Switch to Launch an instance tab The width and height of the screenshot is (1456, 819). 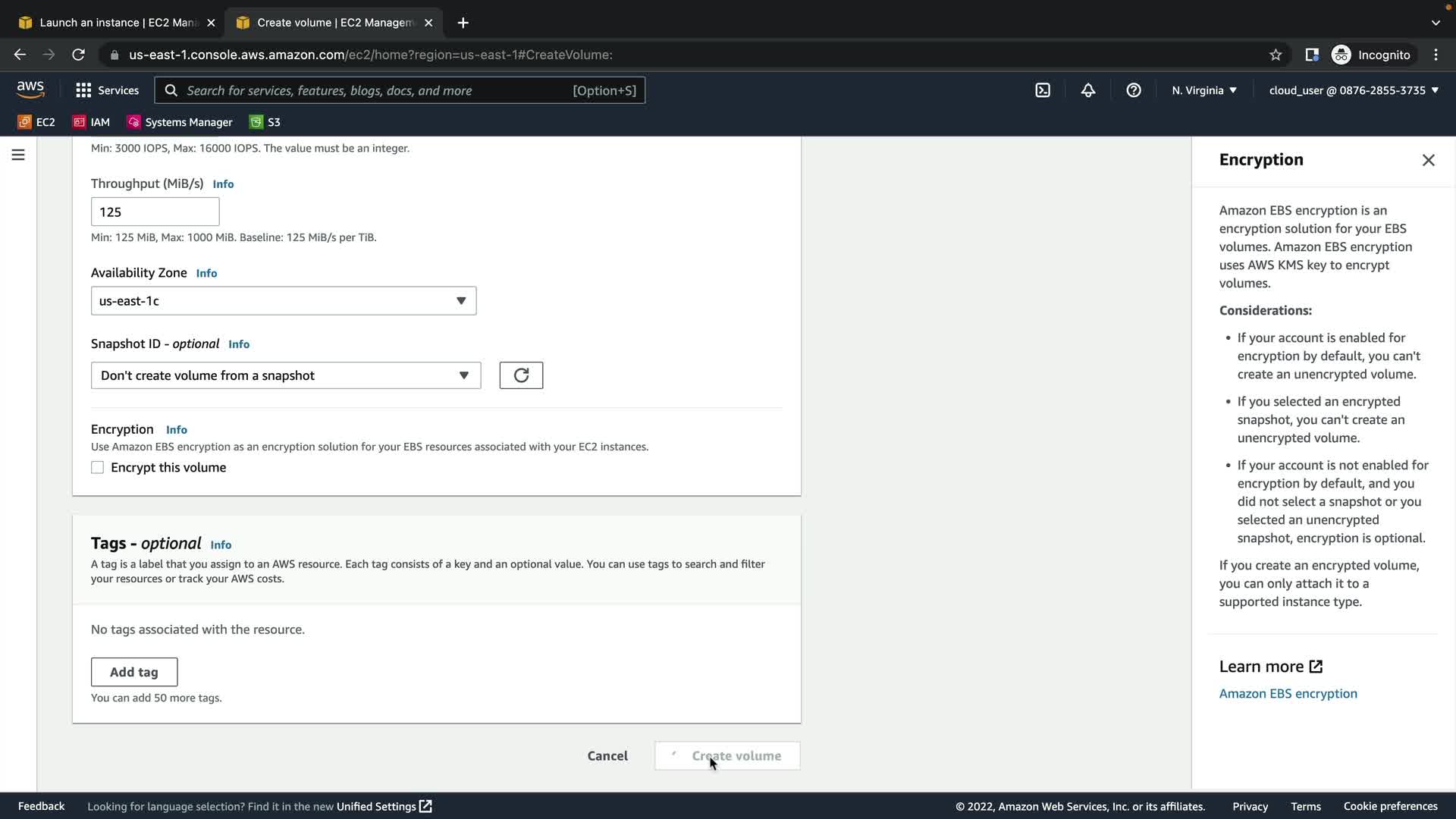coord(118,23)
